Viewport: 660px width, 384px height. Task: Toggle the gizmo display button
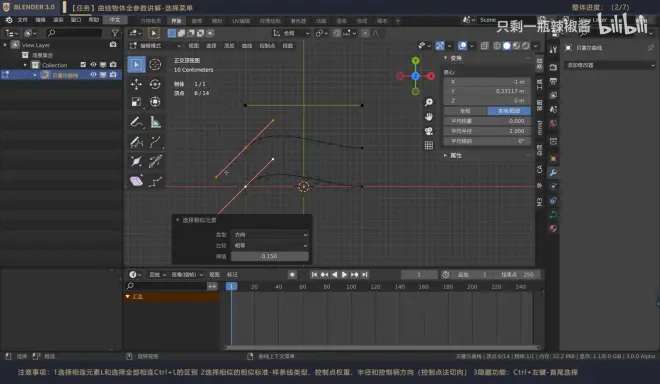(440, 45)
